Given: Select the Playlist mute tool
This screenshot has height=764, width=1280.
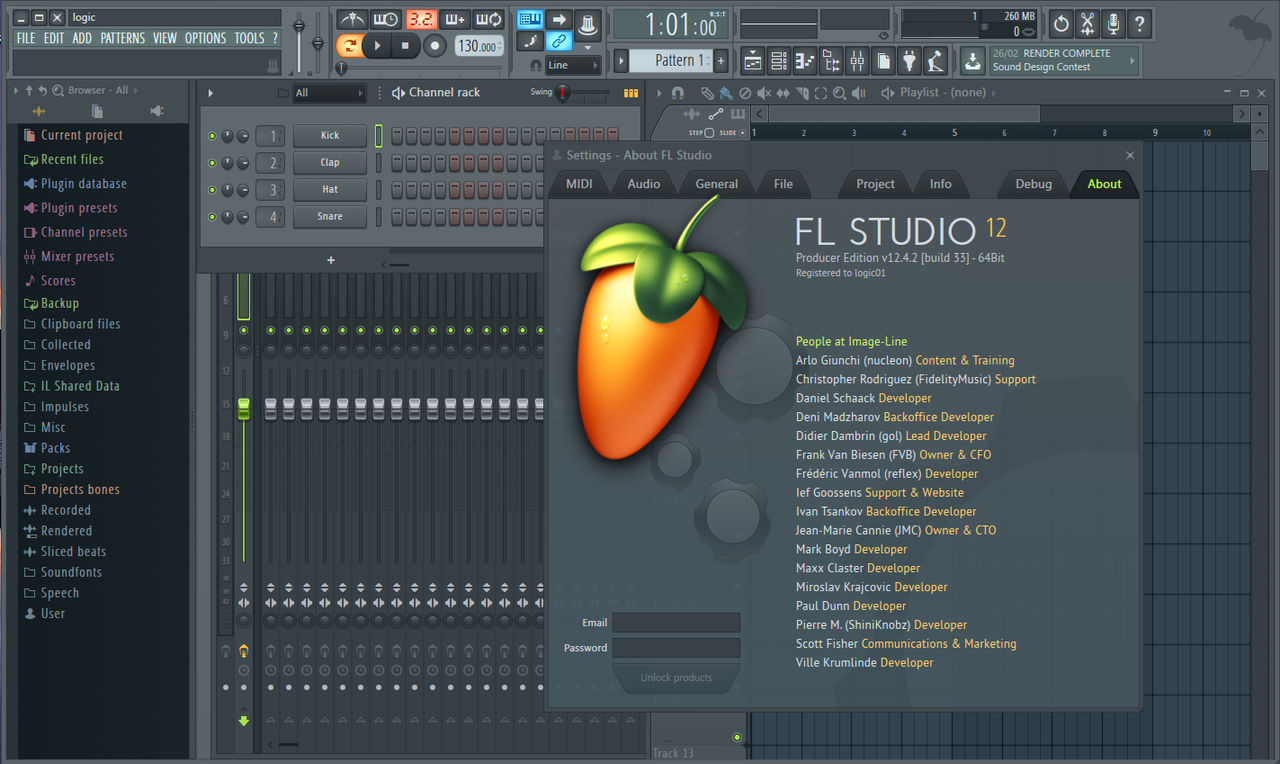Looking at the screenshot, I should pos(763,93).
